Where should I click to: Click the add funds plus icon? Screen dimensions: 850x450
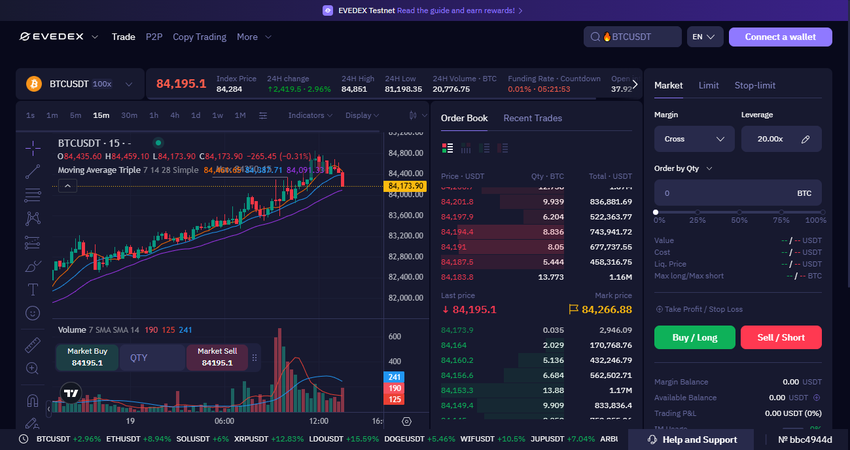(816, 397)
